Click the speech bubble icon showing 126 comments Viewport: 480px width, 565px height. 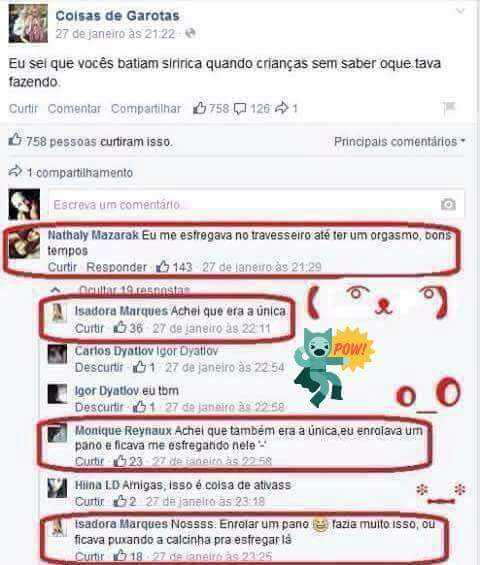tap(240, 108)
